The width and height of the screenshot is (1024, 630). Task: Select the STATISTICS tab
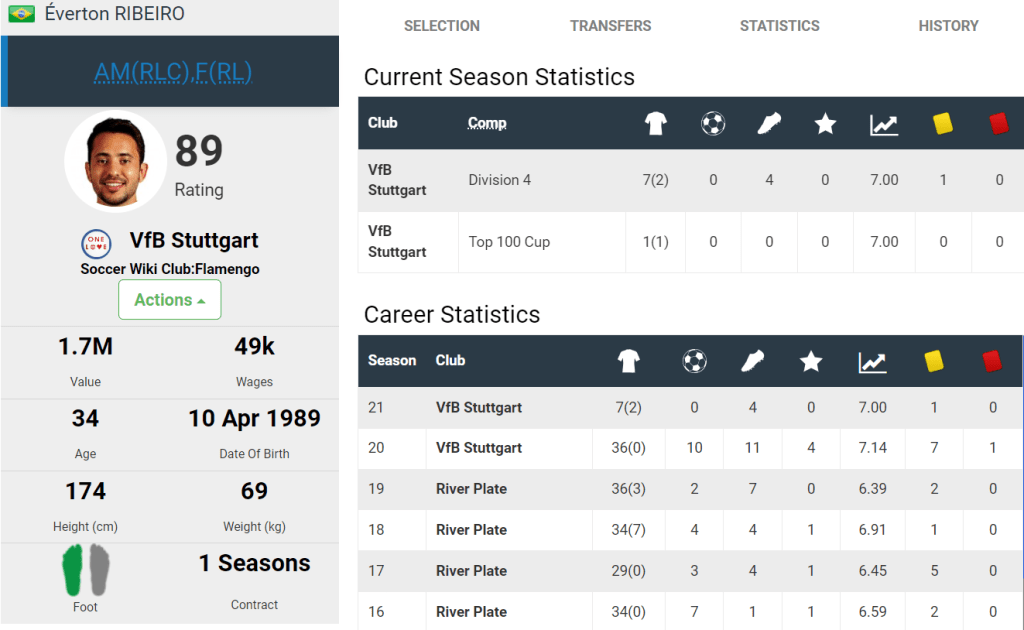tap(779, 26)
